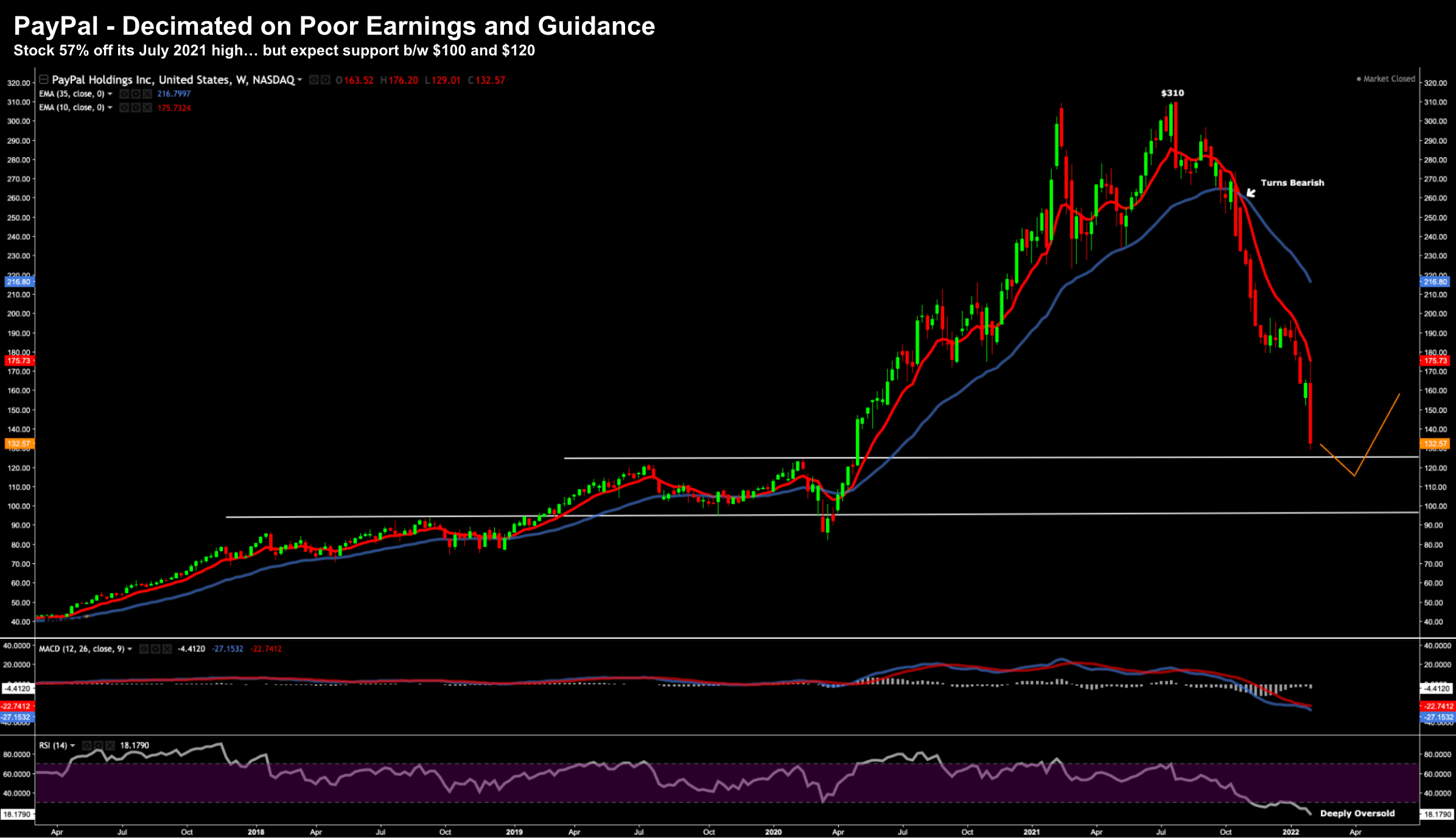The height and width of the screenshot is (838, 1456).
Task: Toggle MACD visibility with eye icon
Action: click(144, 649)
